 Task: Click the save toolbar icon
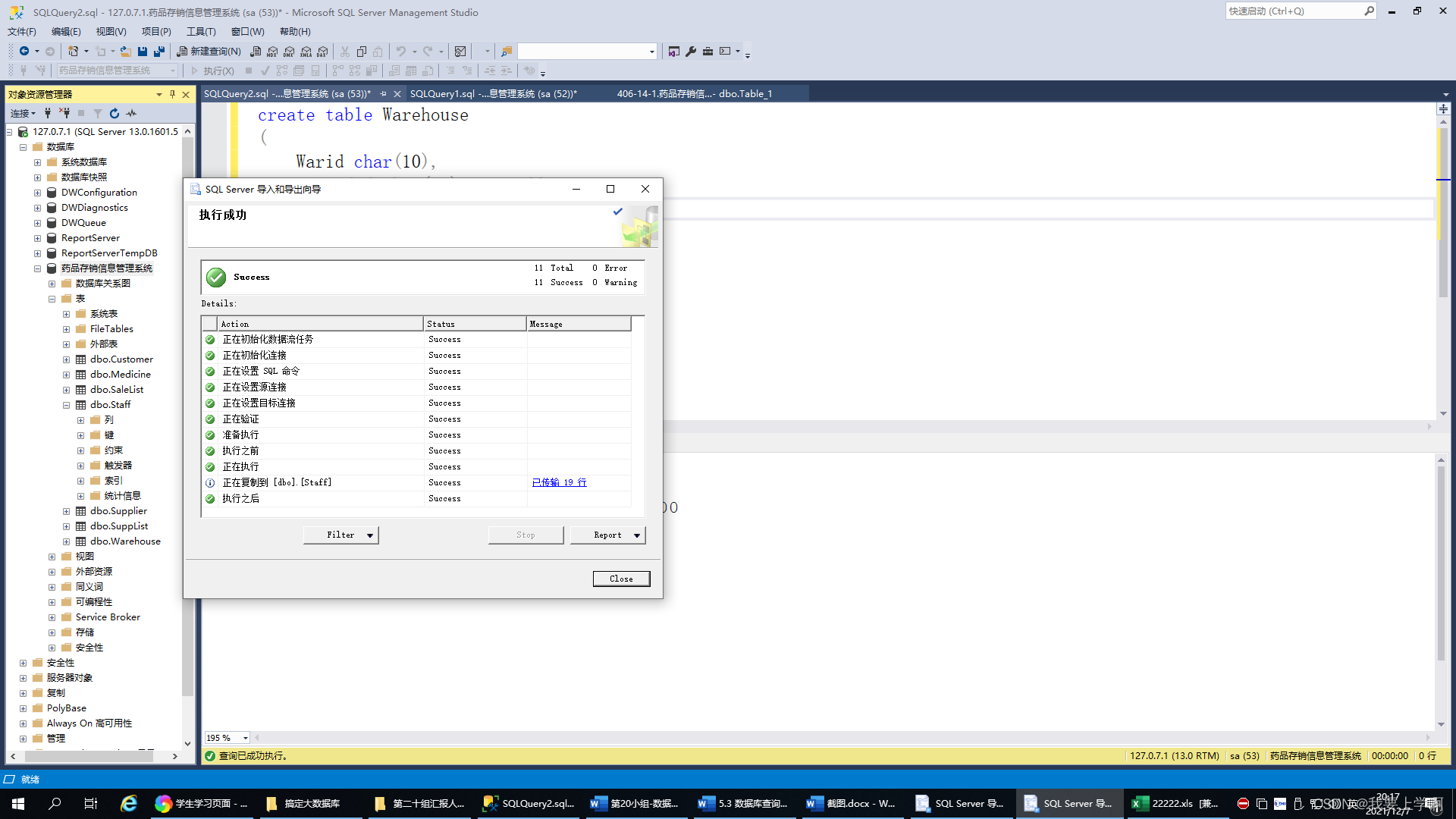(x=143, y=52)
